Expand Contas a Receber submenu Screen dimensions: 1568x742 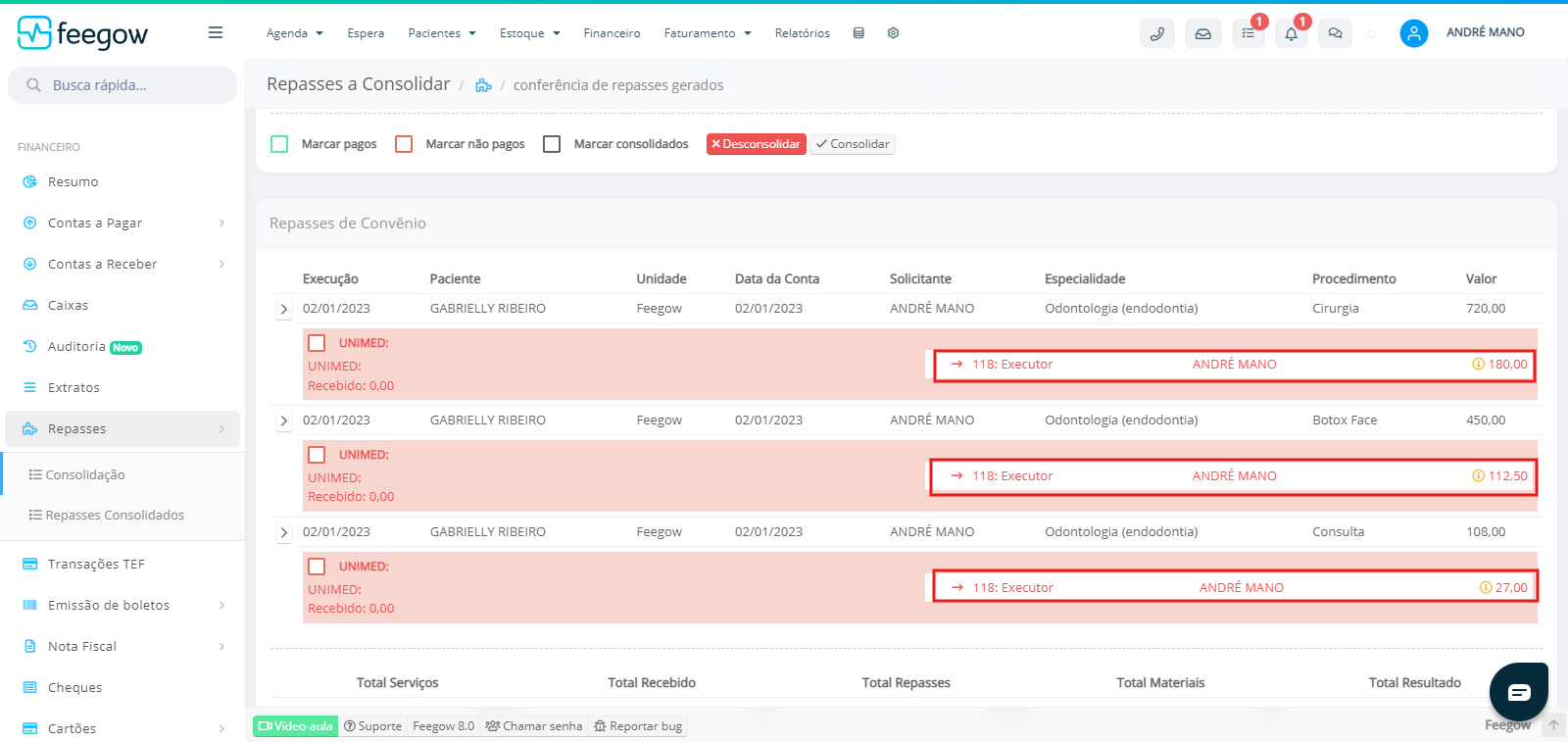(222, 264)
